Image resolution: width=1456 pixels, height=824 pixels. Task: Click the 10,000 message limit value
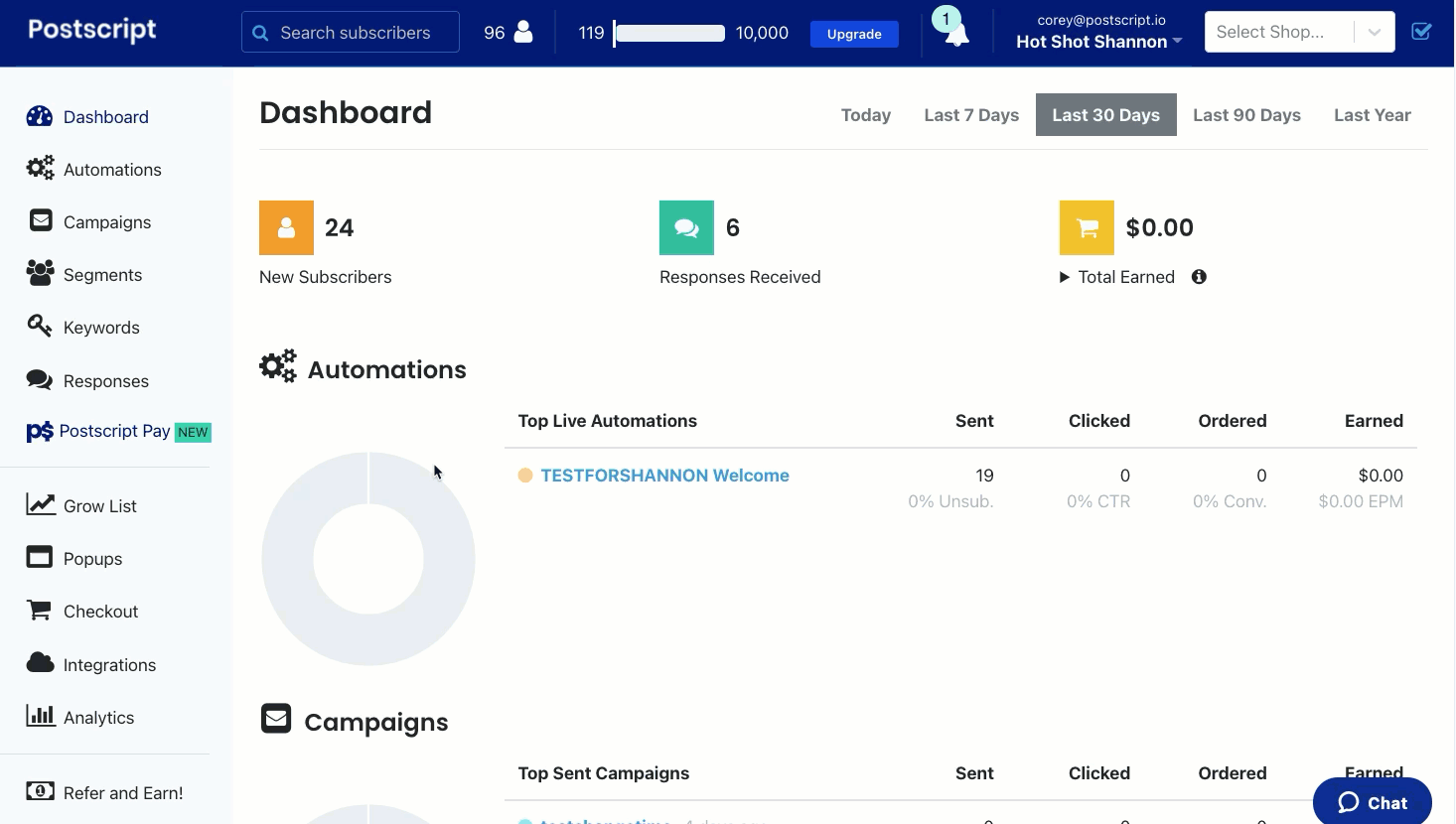(762, 33)
